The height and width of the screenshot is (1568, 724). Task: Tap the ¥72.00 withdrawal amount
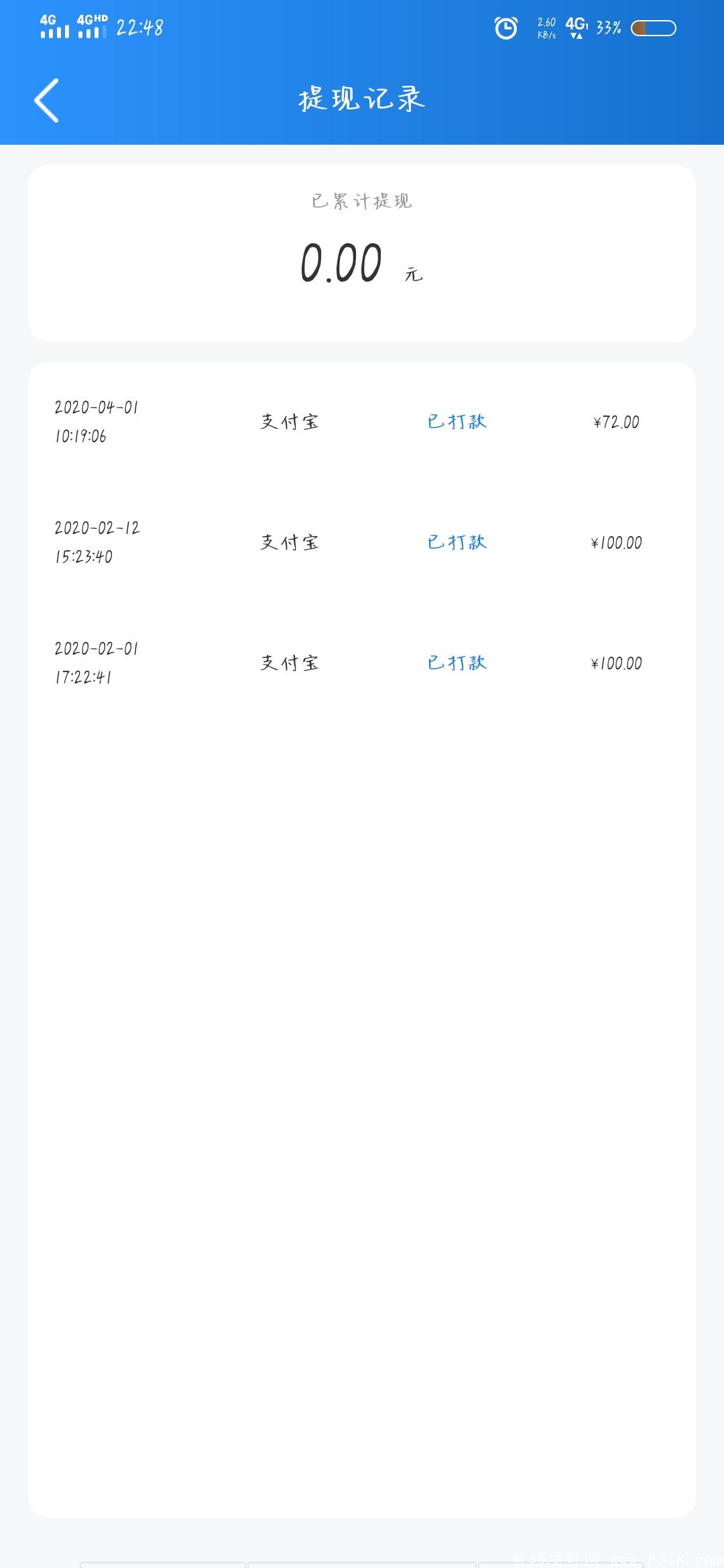(616, 422)
